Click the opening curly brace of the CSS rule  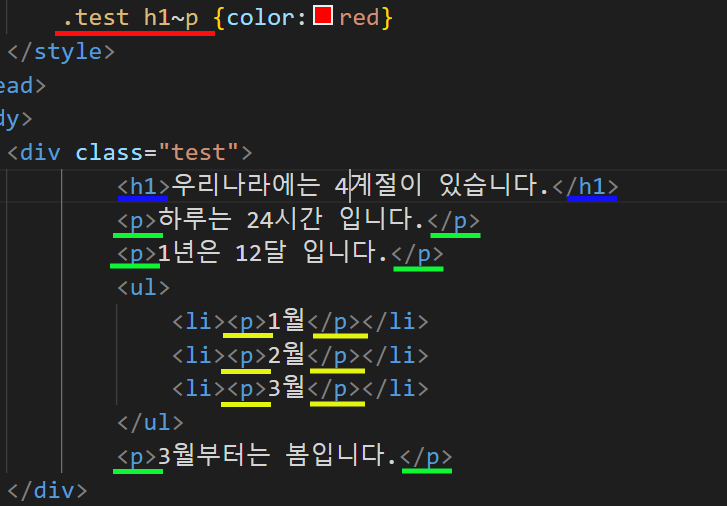tap(219, 18)
